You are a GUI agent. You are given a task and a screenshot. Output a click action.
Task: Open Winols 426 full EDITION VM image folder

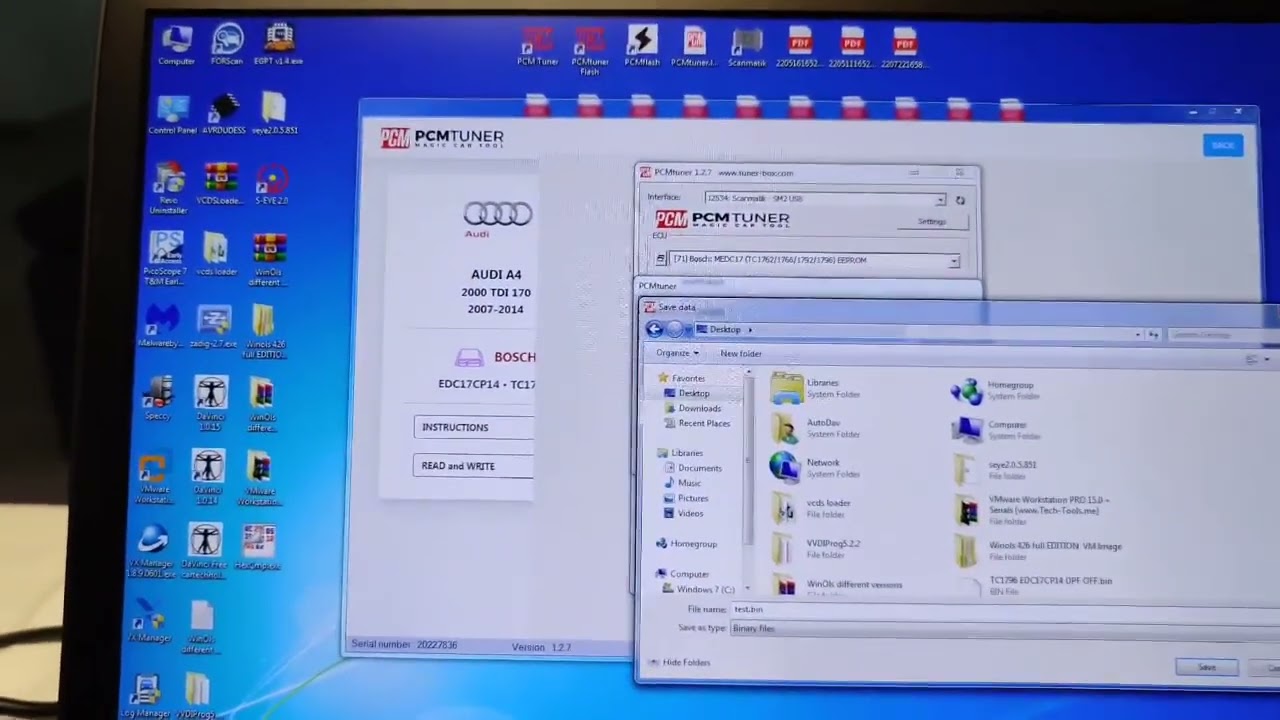click(x=1038, y=550)
